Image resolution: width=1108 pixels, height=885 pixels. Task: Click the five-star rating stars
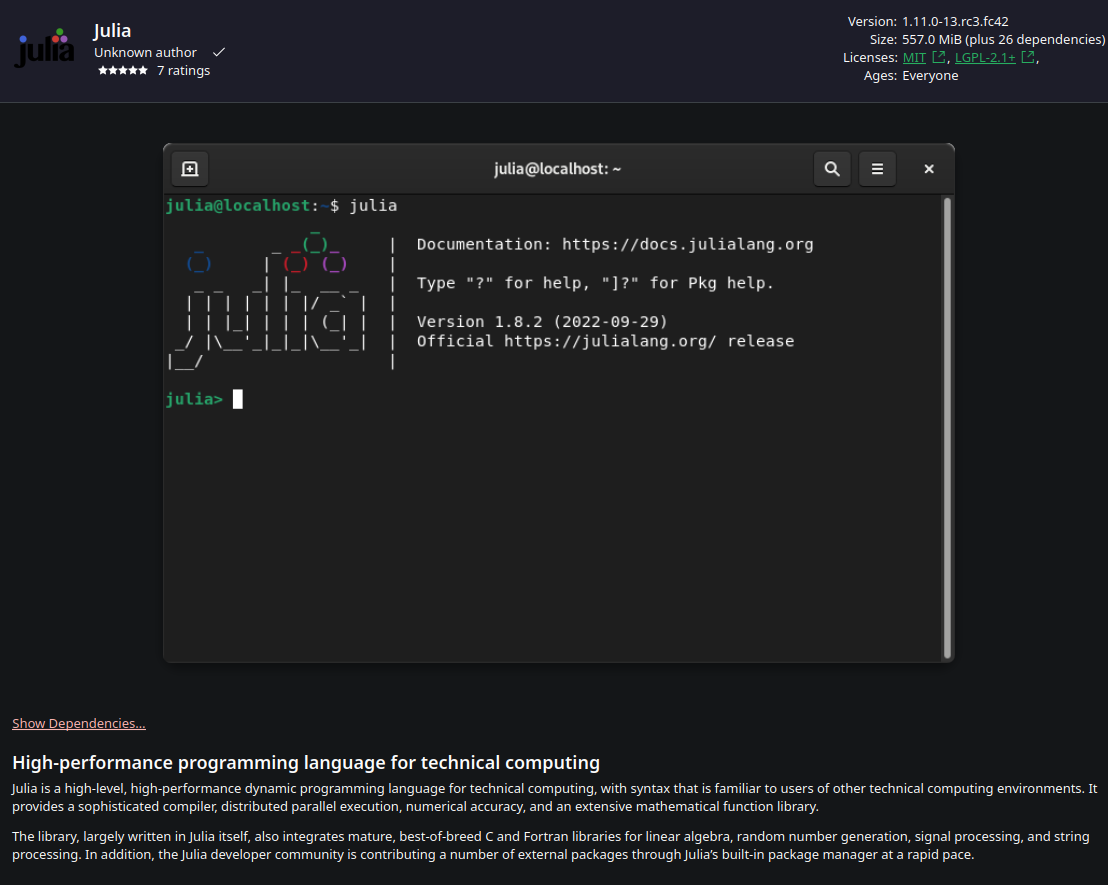coord(123,71)
